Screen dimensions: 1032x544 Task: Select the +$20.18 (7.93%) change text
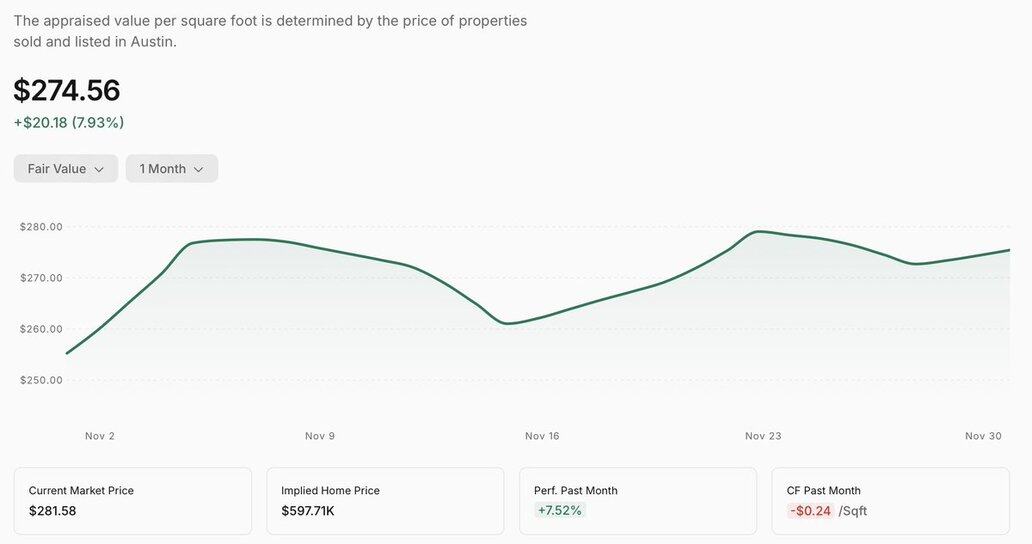click(69, 123)
